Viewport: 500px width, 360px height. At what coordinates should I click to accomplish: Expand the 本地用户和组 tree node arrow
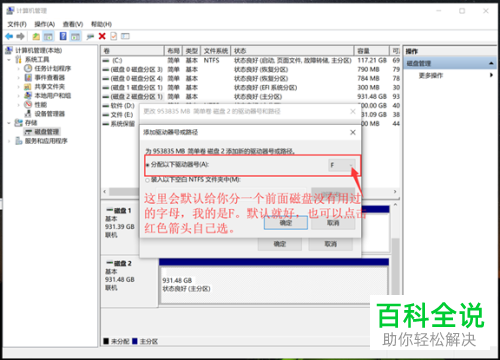tap(19, 96)
